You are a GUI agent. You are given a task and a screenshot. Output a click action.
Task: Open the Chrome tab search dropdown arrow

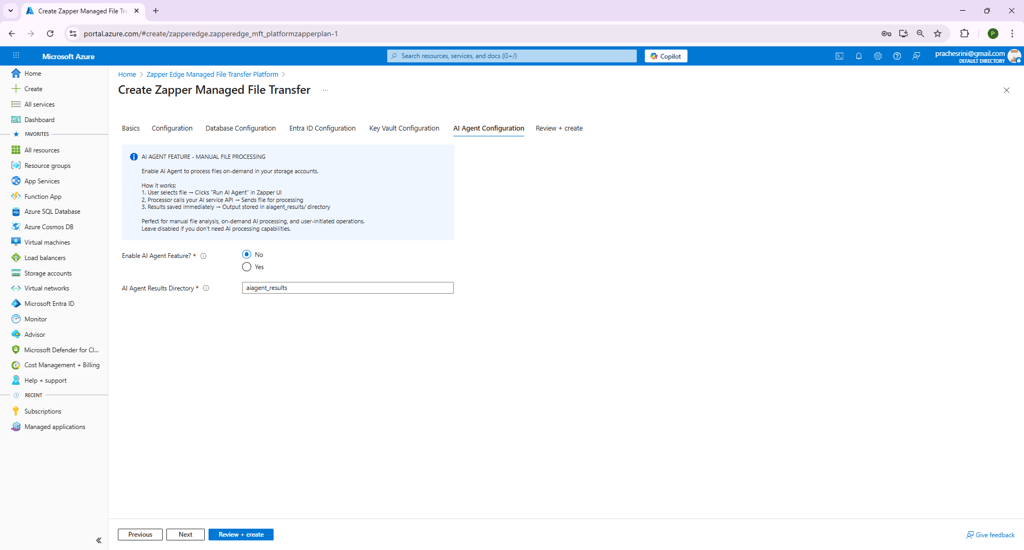point(10,11)
